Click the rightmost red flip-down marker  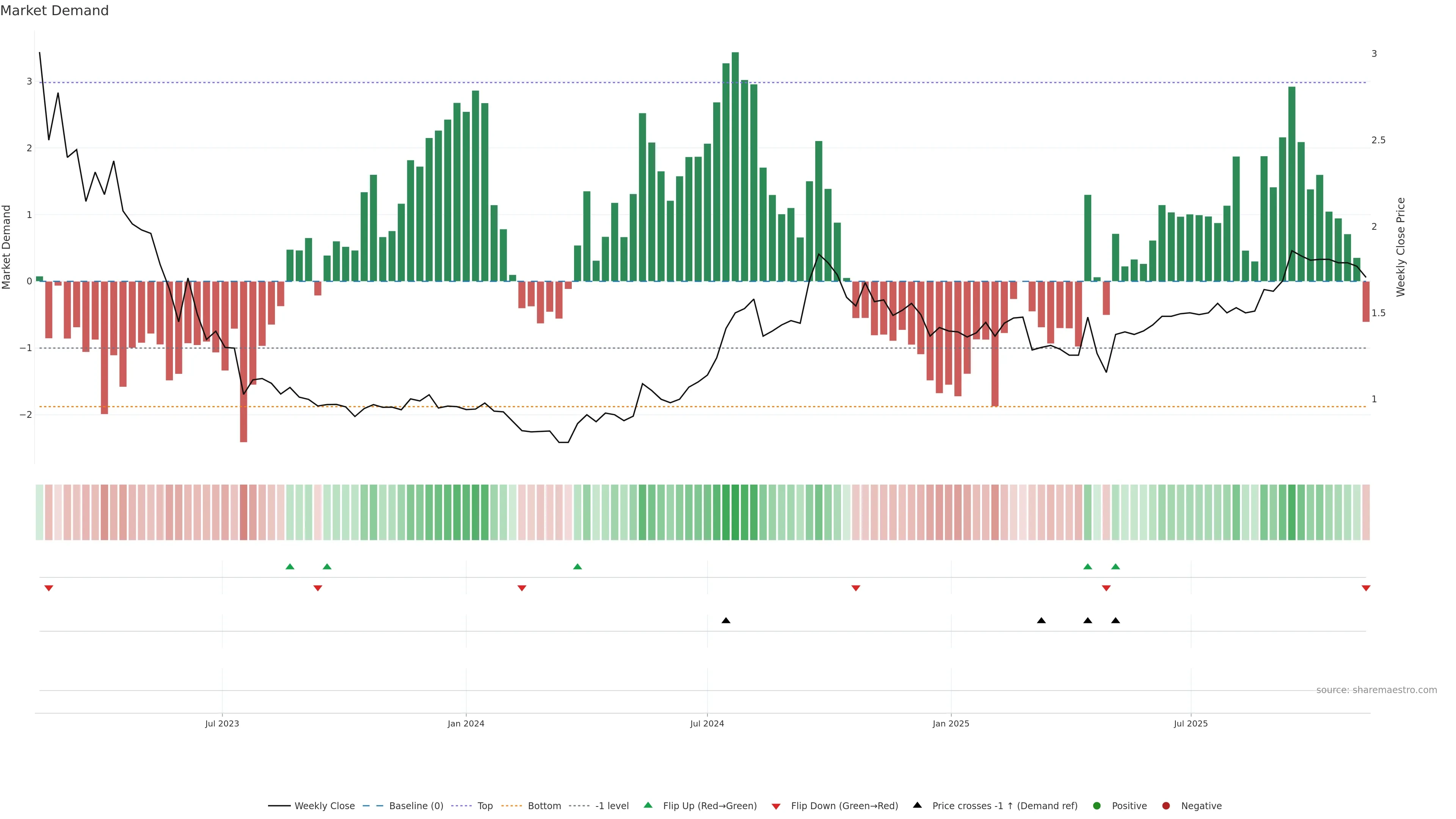pos(1365,588)
